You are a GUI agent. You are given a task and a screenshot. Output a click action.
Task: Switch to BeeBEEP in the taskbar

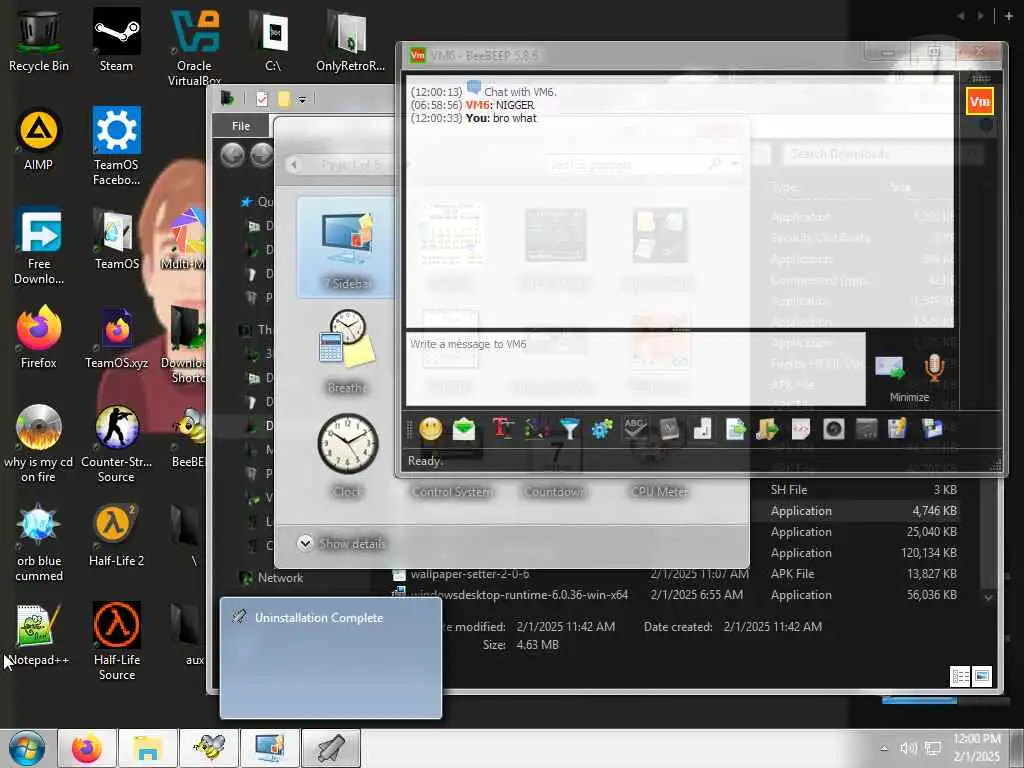point(209,748)
